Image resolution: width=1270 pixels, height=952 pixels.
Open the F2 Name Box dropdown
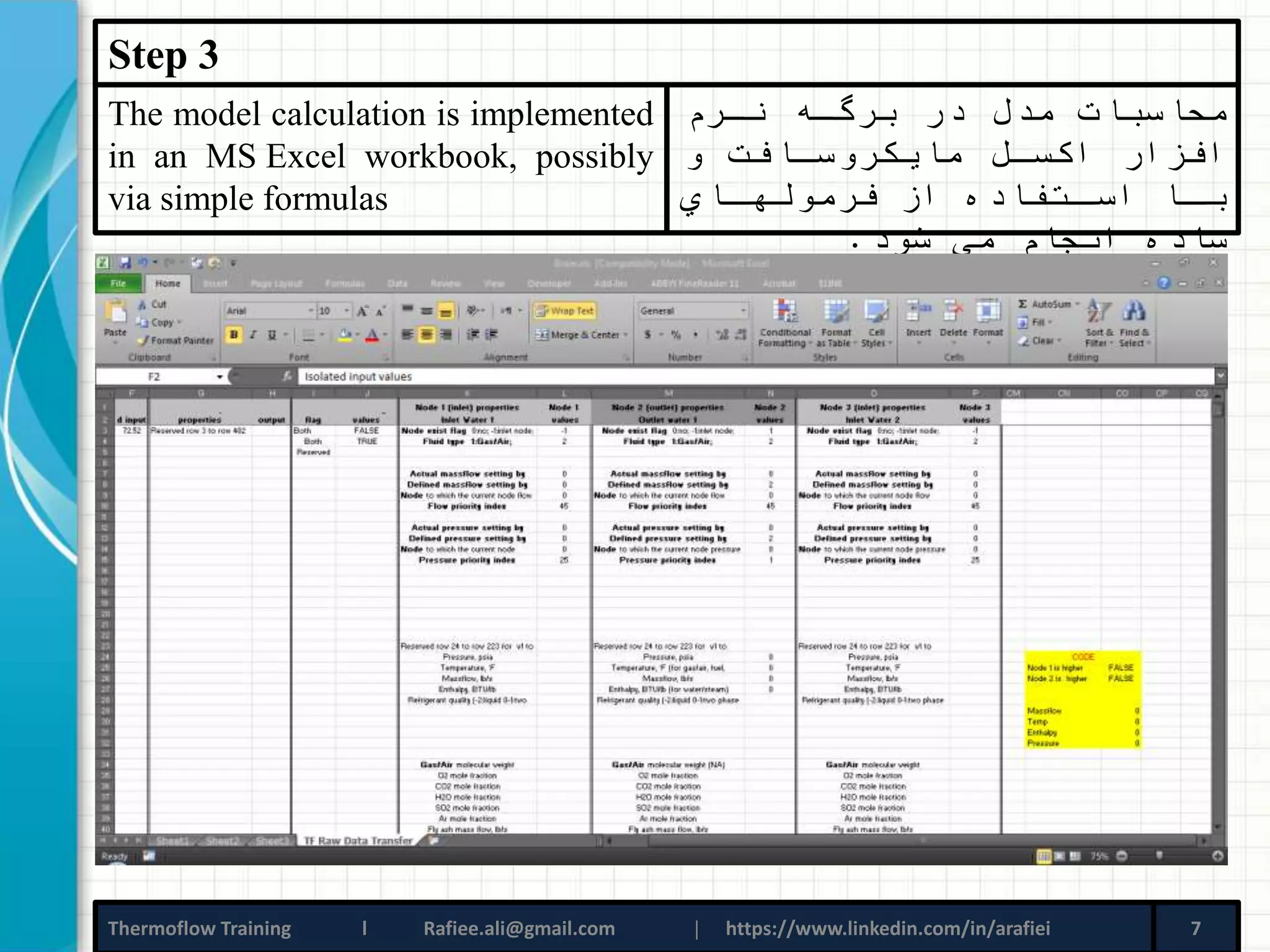click(x=220, y=376)
